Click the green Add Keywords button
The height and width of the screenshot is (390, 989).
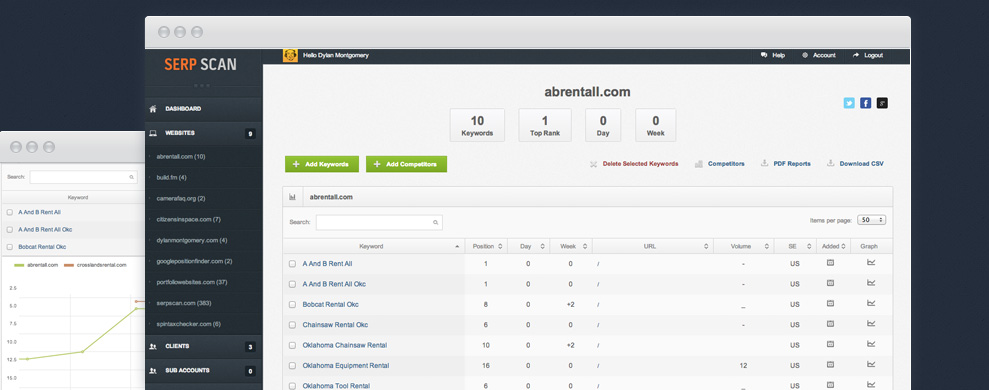(322, 164)
